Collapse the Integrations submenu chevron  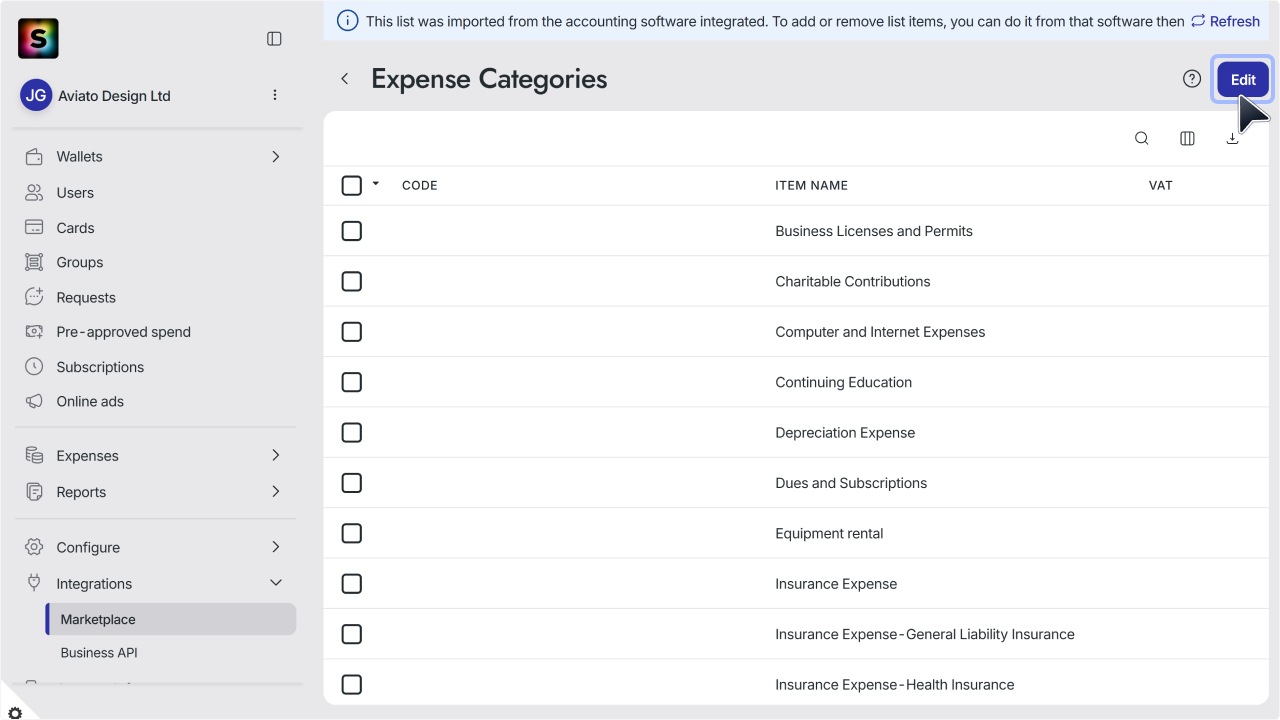(276, 583)
